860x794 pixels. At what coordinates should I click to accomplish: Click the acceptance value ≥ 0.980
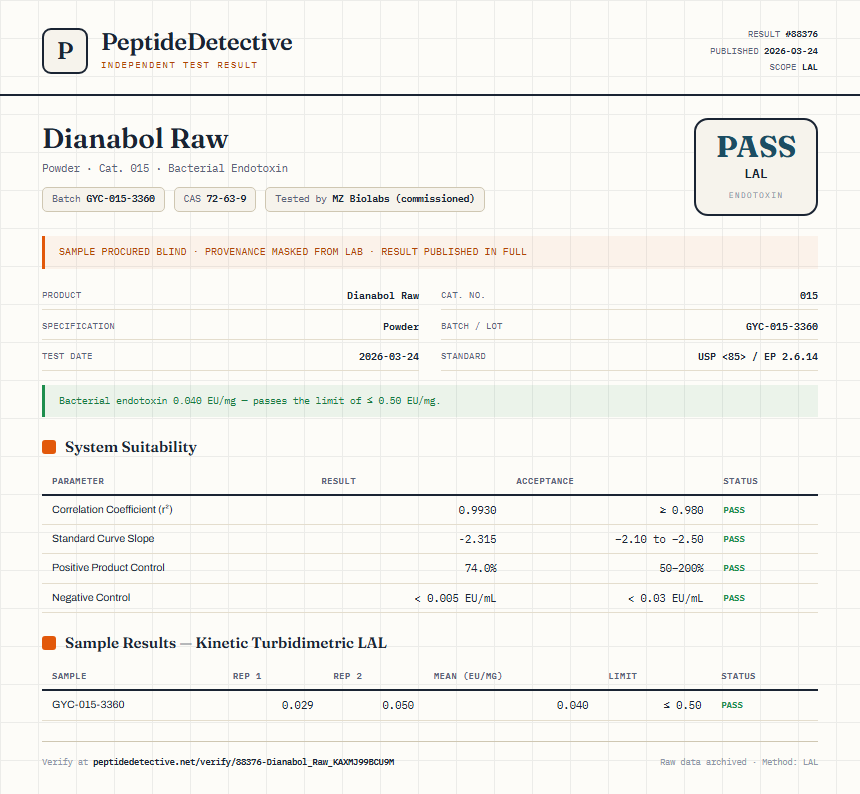[x=681, y=510]
